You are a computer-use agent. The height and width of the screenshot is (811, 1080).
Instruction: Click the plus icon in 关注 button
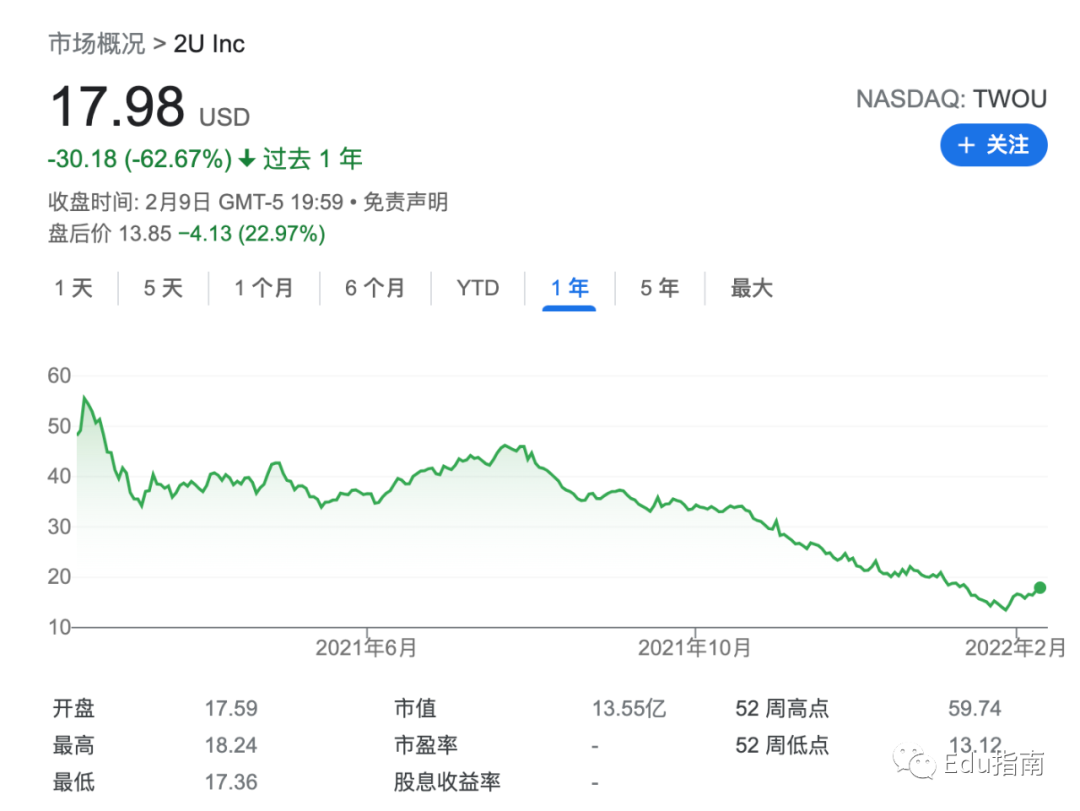coord(966,145)
